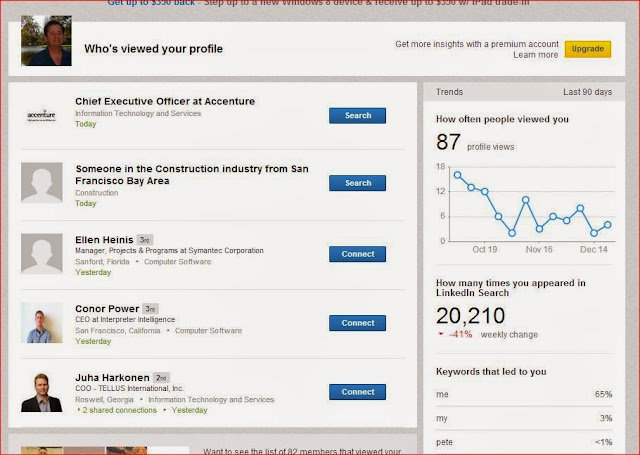
Task: Click 'Roswell, Georgia' location text
Action: [104, 400]
